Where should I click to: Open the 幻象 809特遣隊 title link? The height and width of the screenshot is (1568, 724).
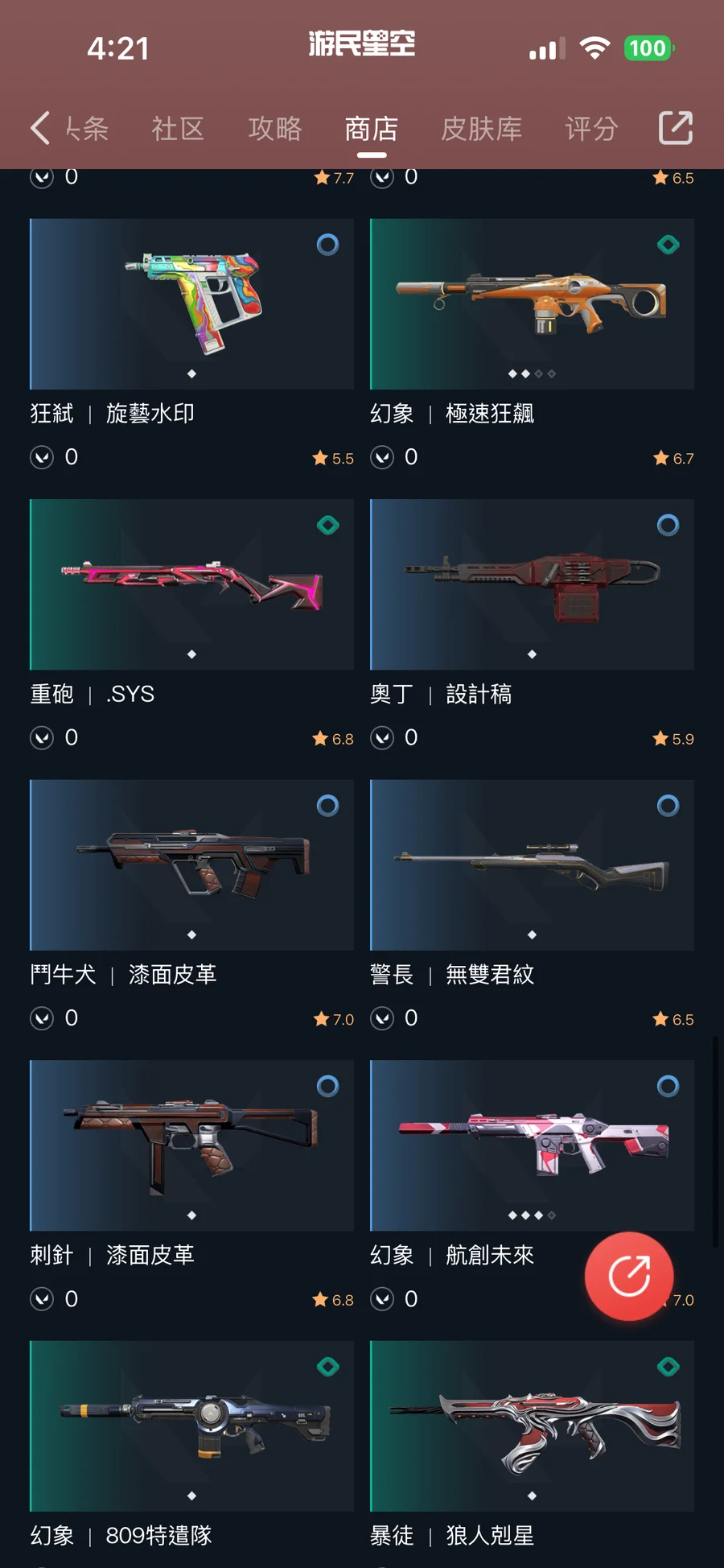[121, 1536]
